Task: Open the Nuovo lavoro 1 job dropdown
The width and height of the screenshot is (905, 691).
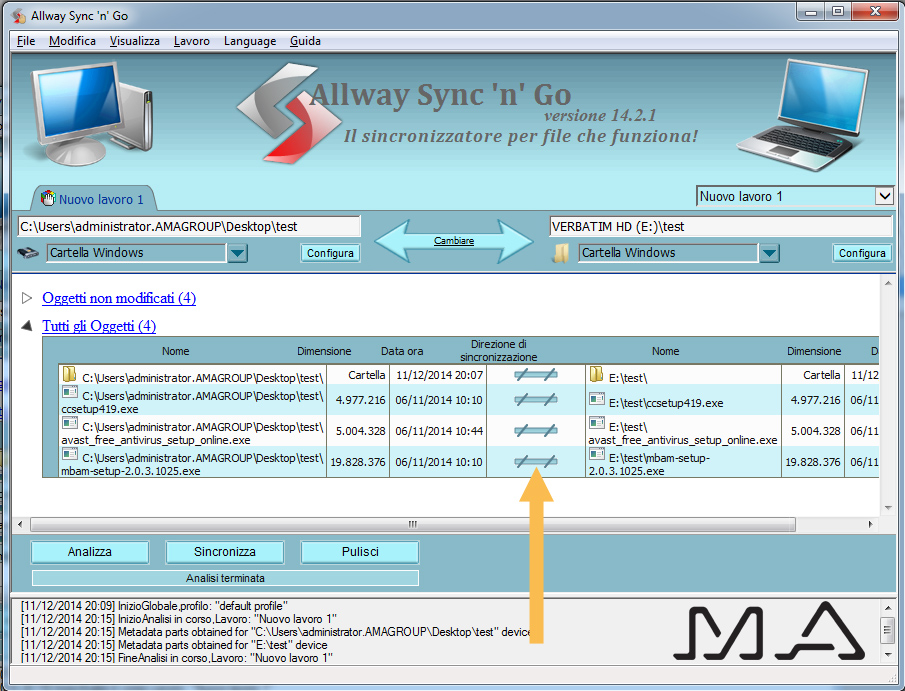Action: point(884,196)
